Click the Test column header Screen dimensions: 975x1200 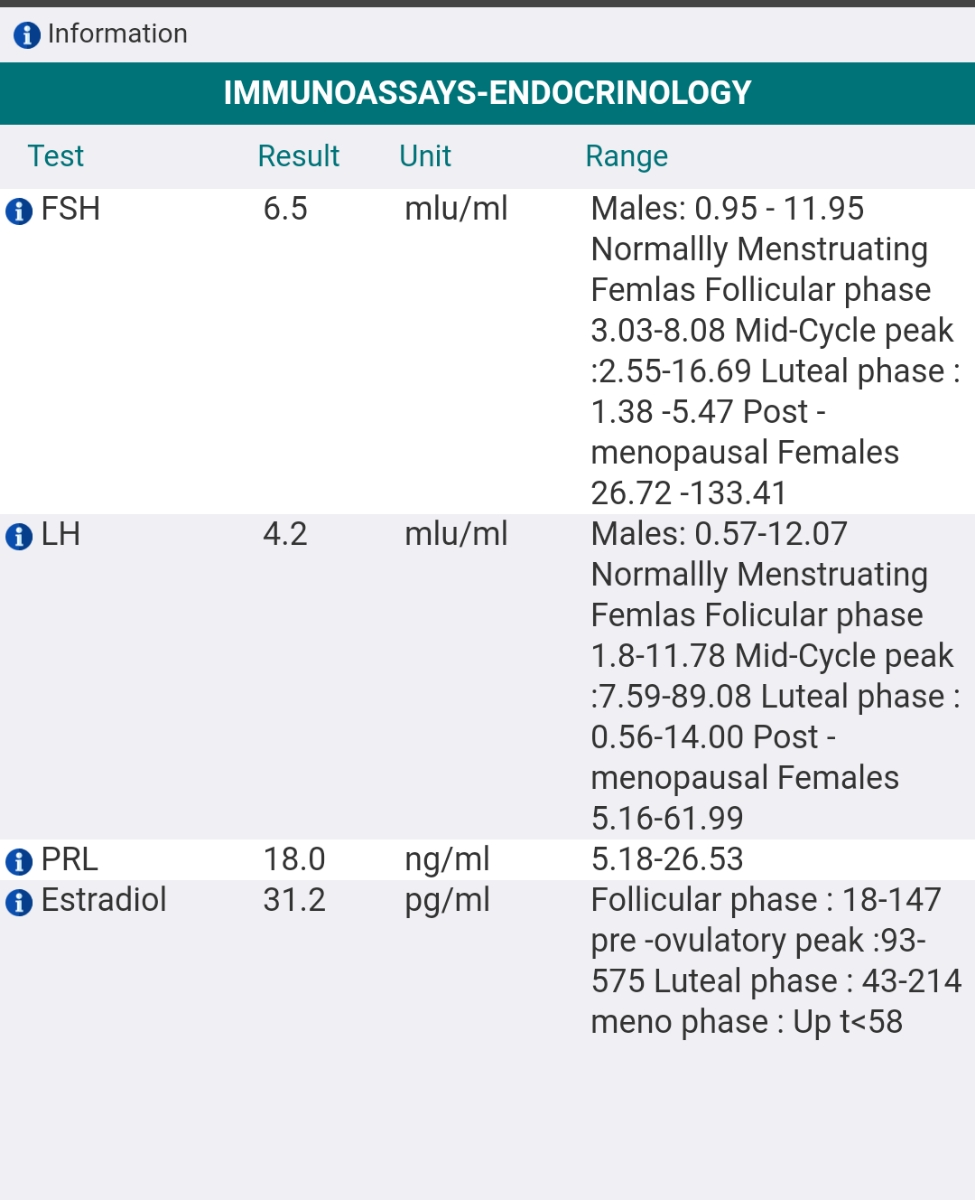[56, 156]
